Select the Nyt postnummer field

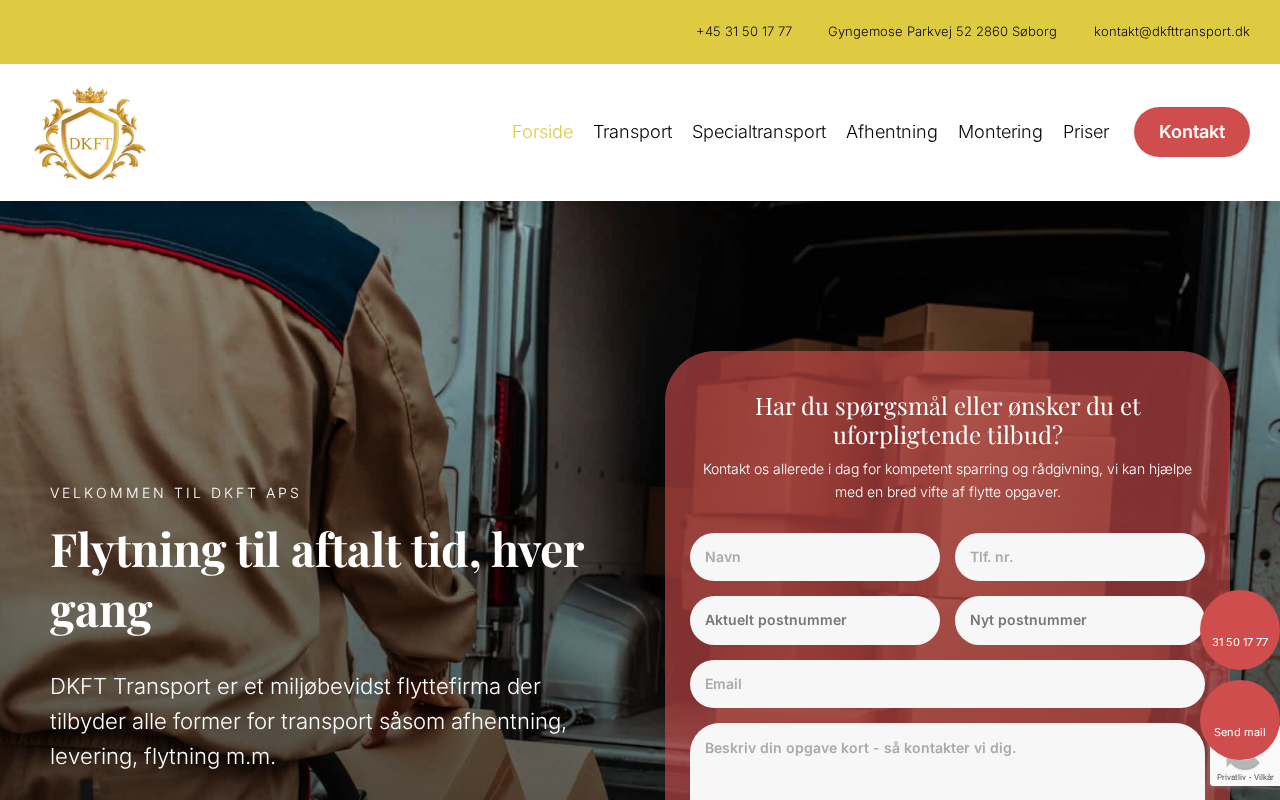click(1080, 620)
